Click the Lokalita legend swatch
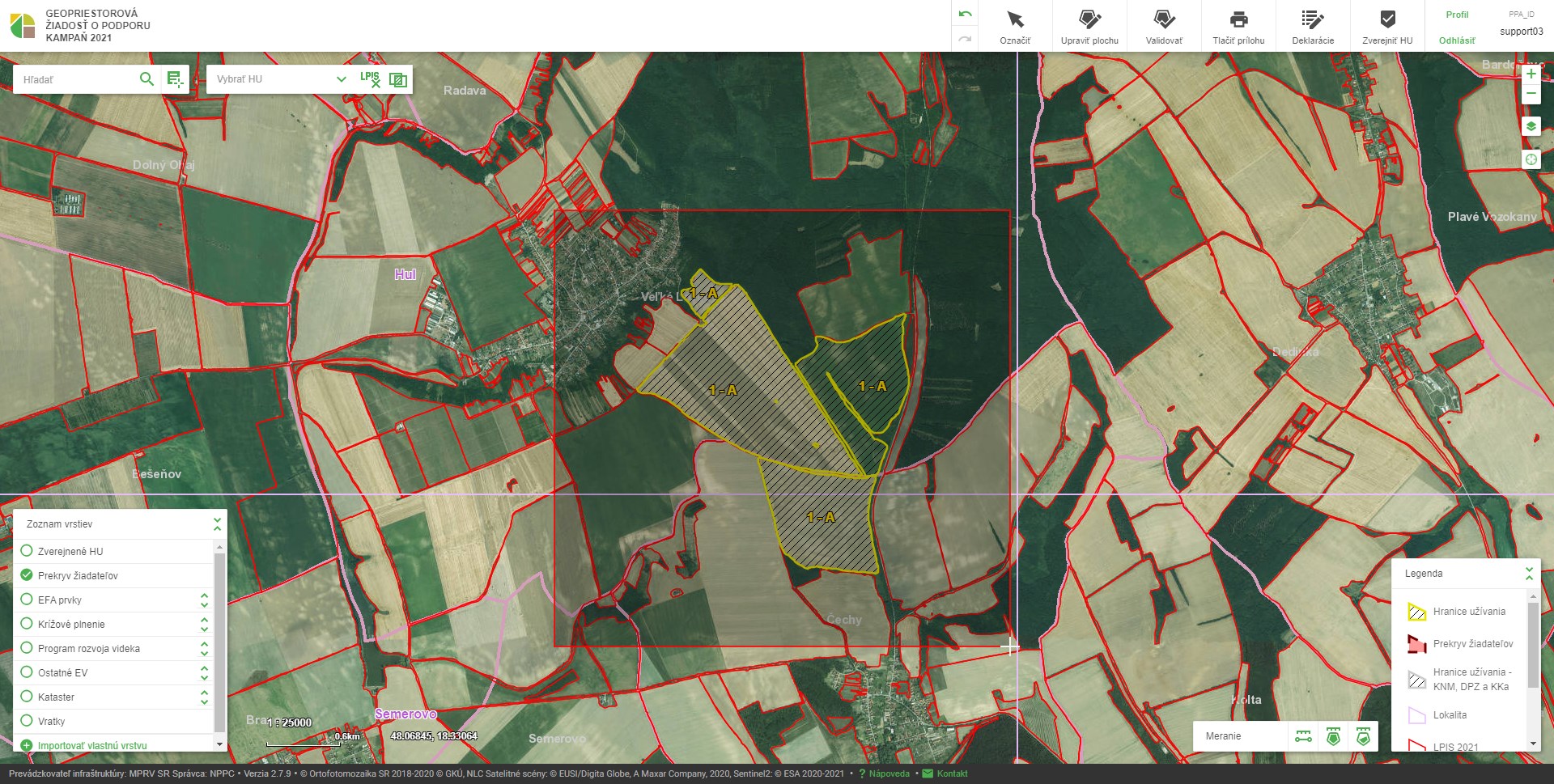1554x784 pixels. [1416, 715]
